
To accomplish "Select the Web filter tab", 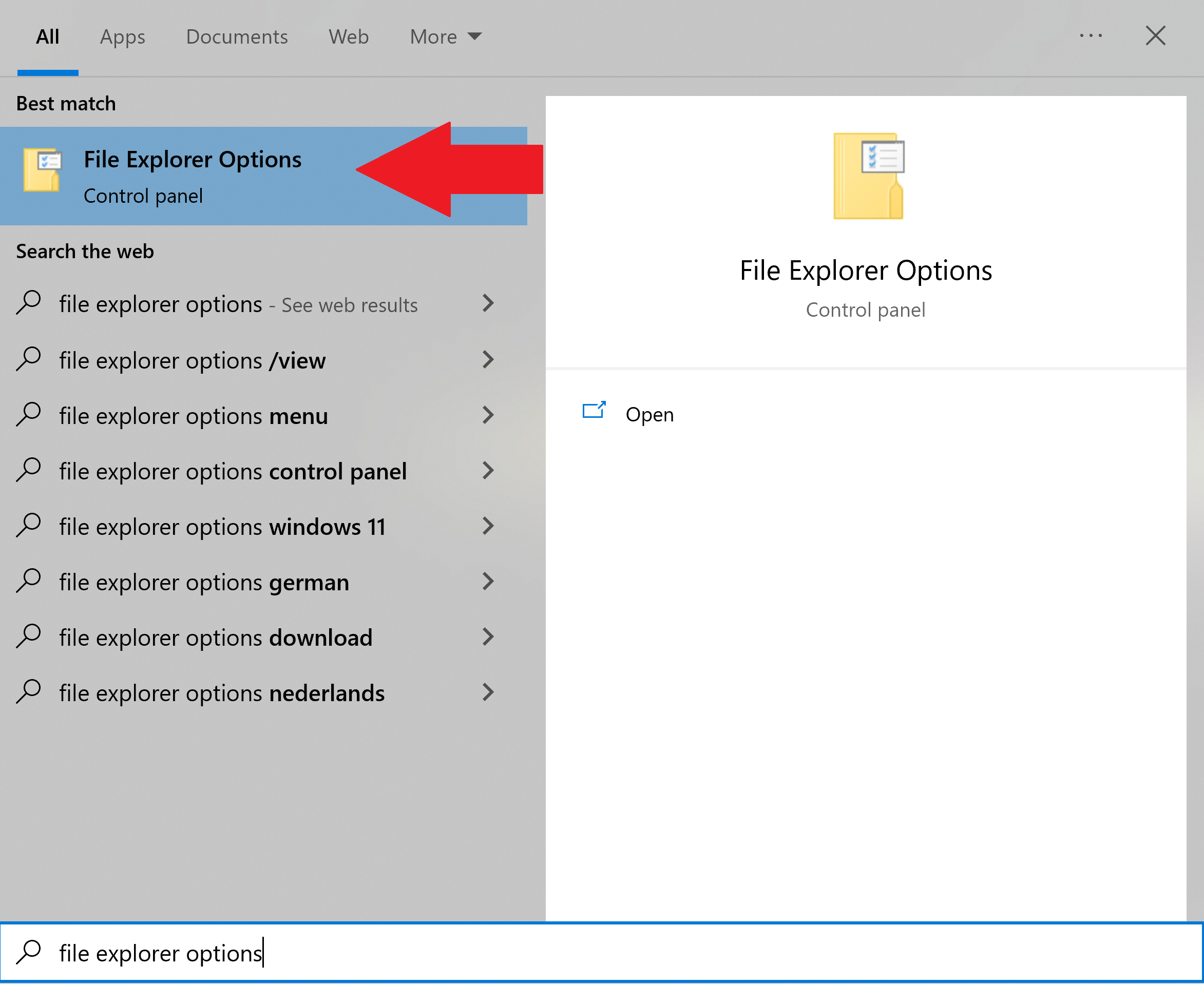I will coord(349,37).
